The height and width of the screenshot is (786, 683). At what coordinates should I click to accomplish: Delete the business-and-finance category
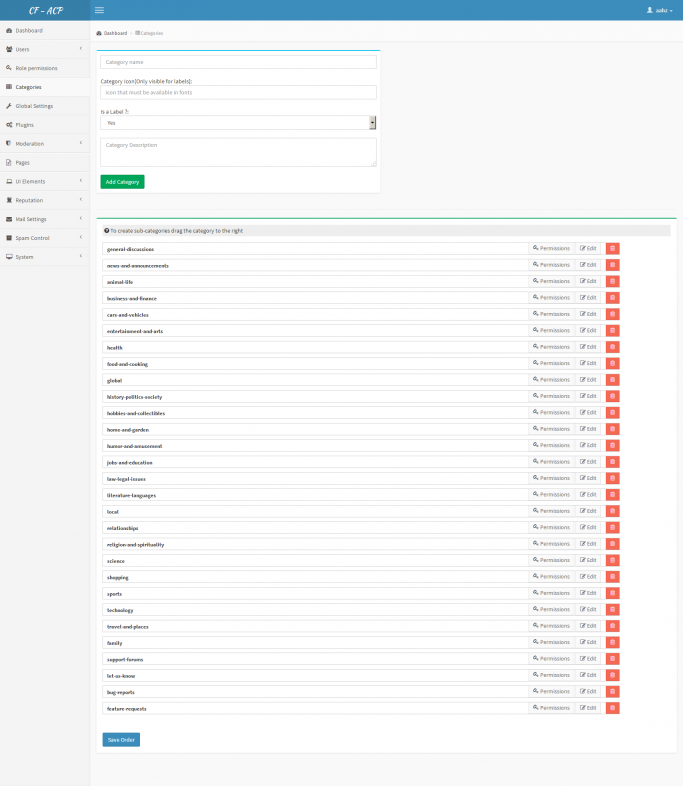612,298
